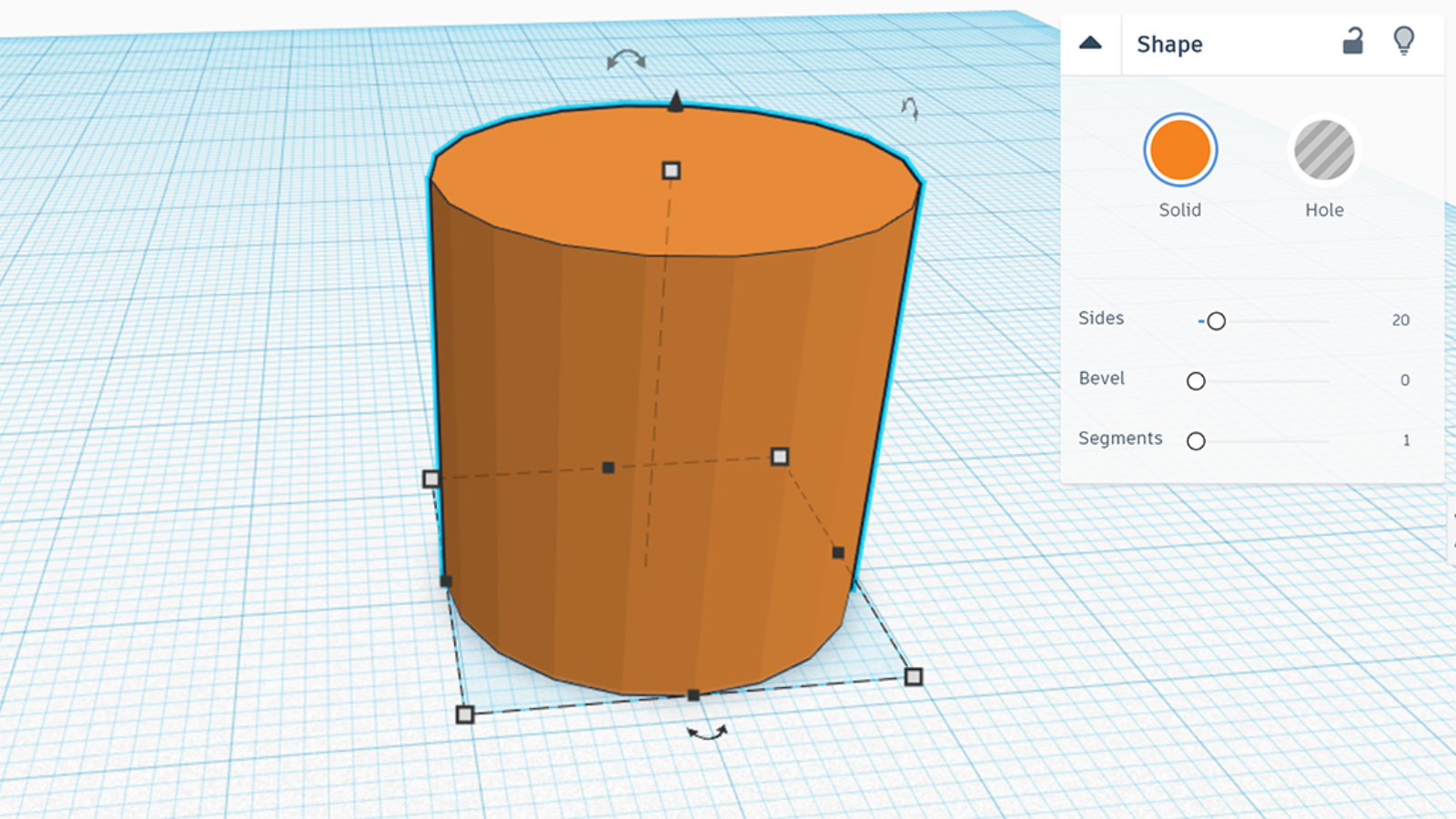Click the Bevel value field showing 0

pyautogui.click(x=1404, y=380)
